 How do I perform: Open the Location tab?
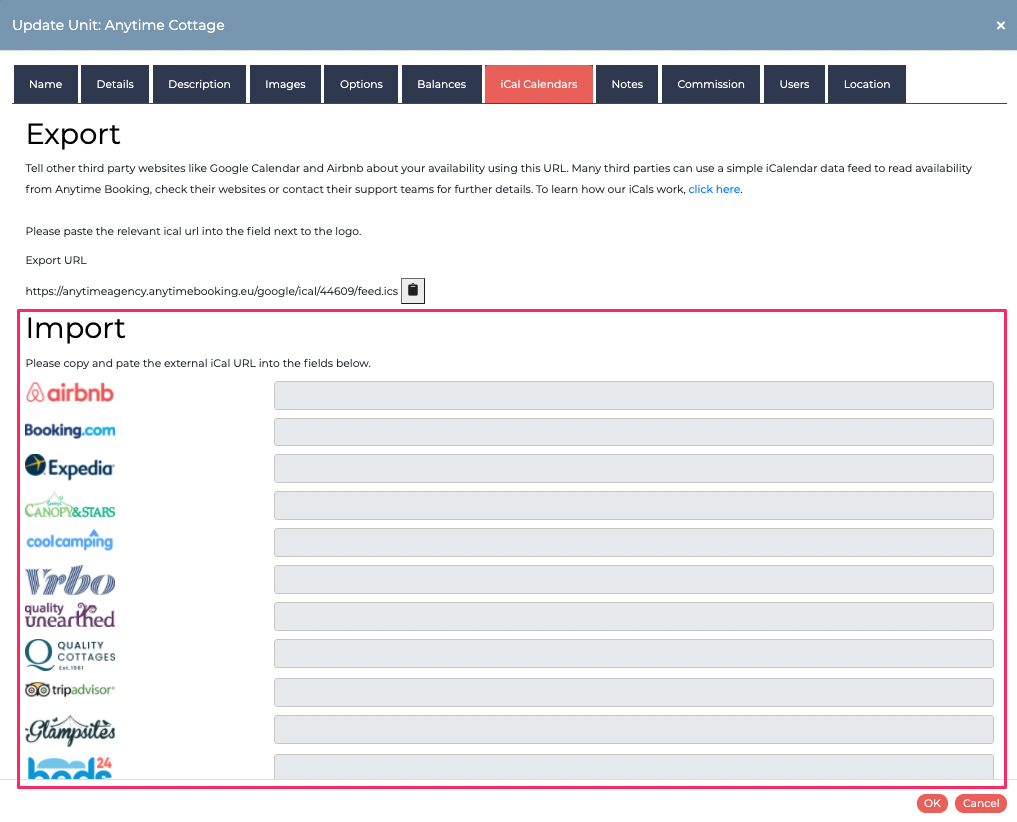[x=867, y=84]
